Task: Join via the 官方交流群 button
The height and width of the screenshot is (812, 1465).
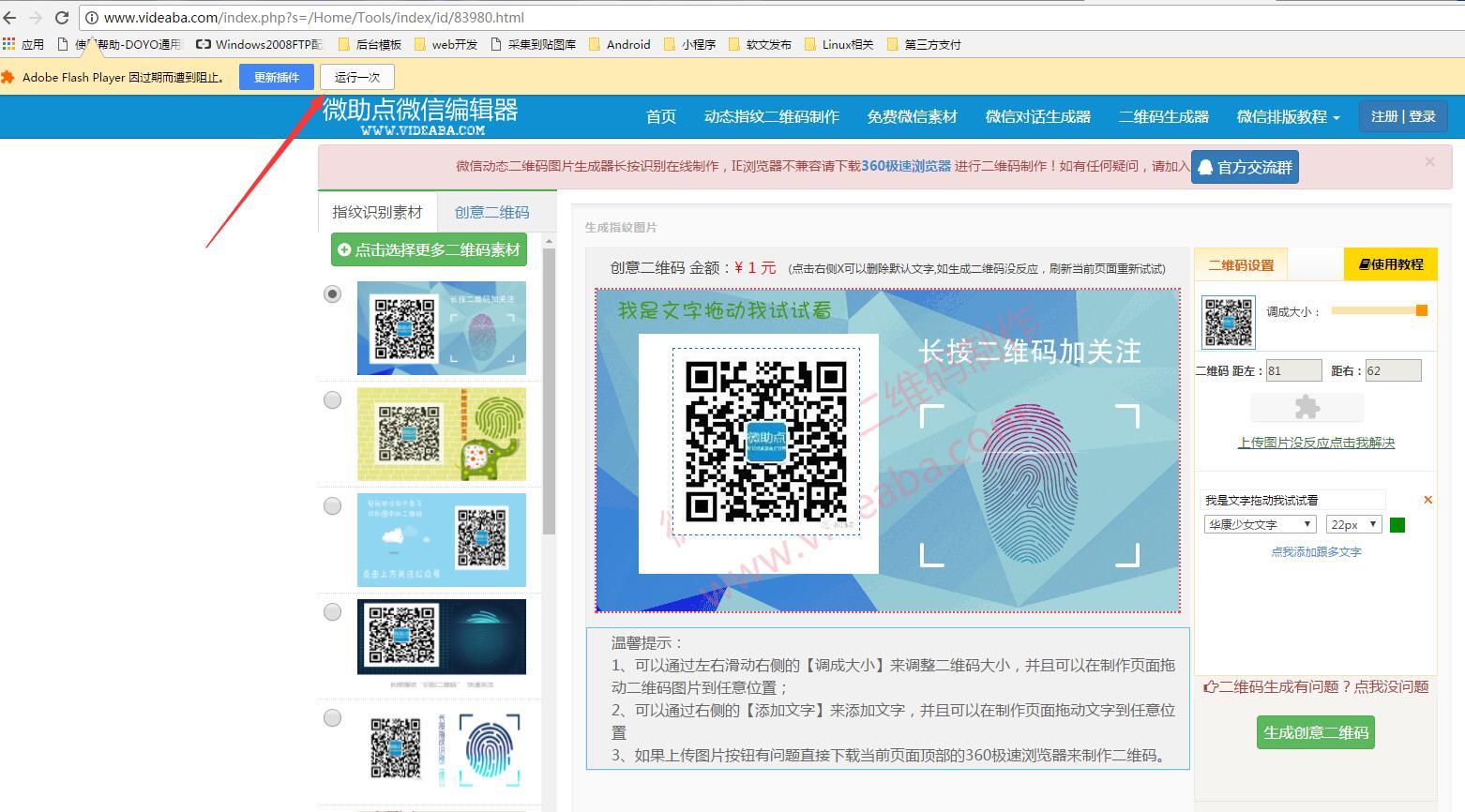Action: tap(1245, 167)
